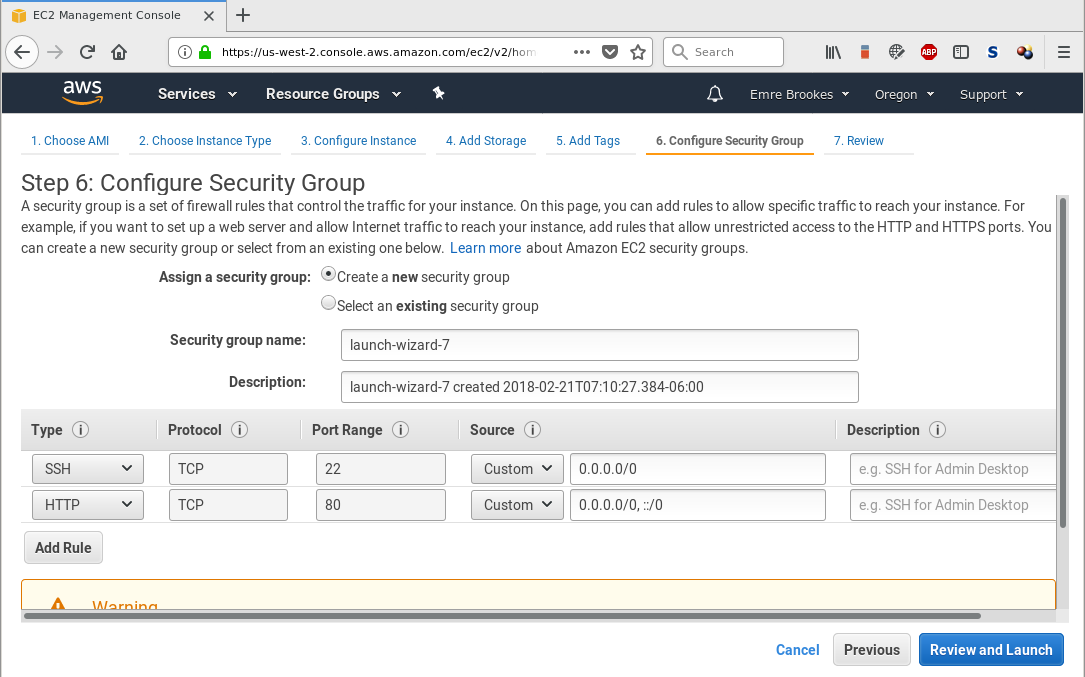
Task: Cancel the launch wizard
Action: [x=797, y=650]
